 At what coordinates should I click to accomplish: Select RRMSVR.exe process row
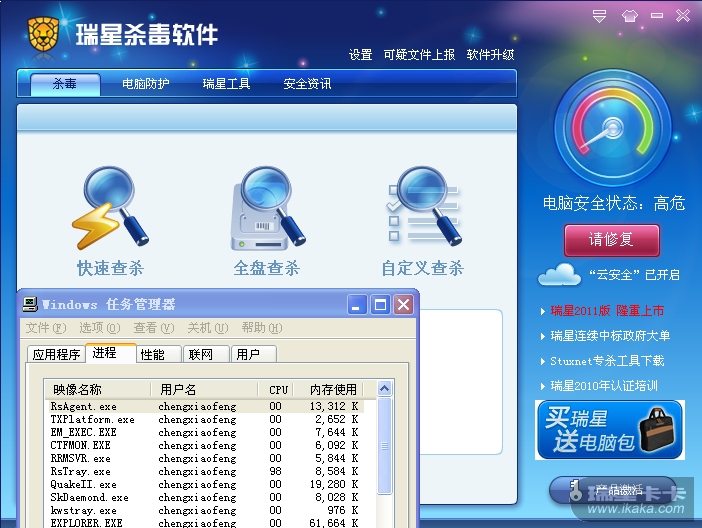click(206, 458)
